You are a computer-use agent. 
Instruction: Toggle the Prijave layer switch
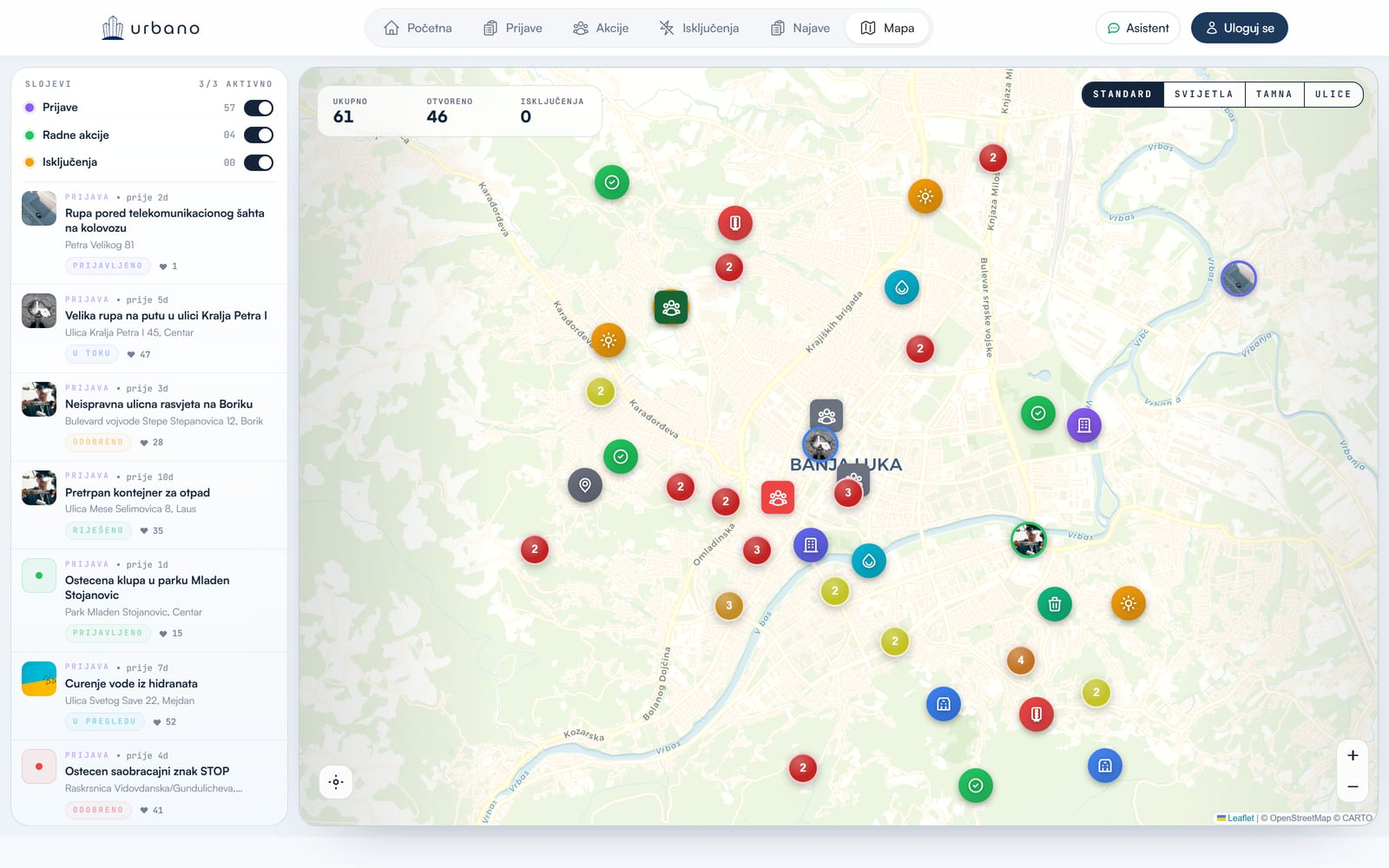(259, 108)
